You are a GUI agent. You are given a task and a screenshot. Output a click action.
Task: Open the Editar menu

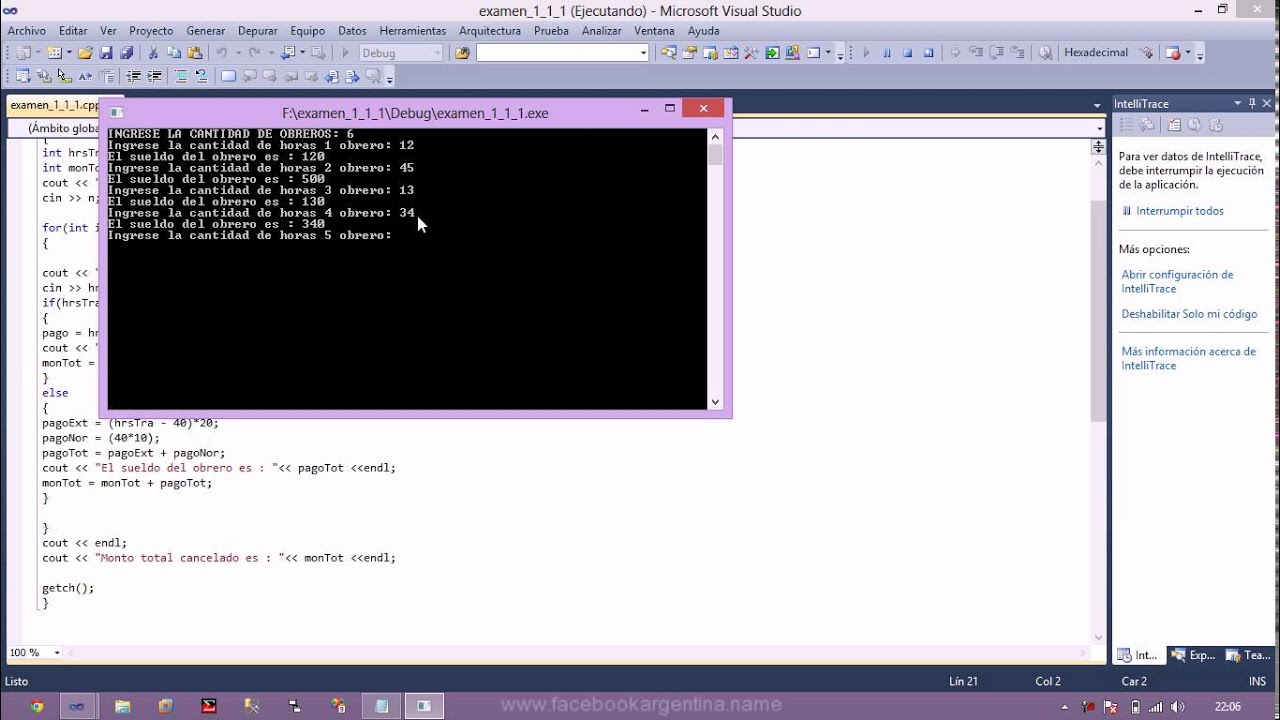73,31
